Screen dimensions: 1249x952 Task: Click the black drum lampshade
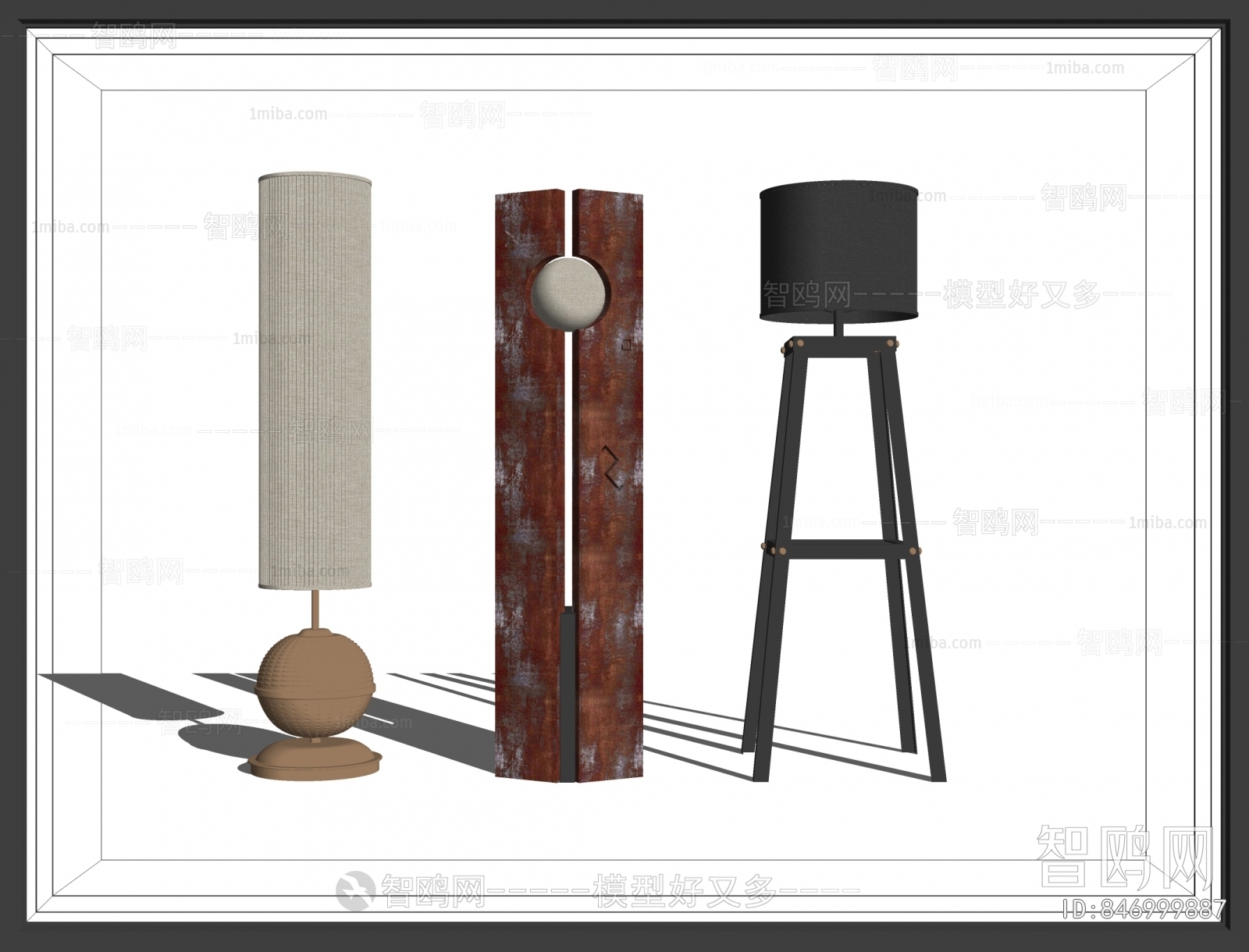(838, 252)
